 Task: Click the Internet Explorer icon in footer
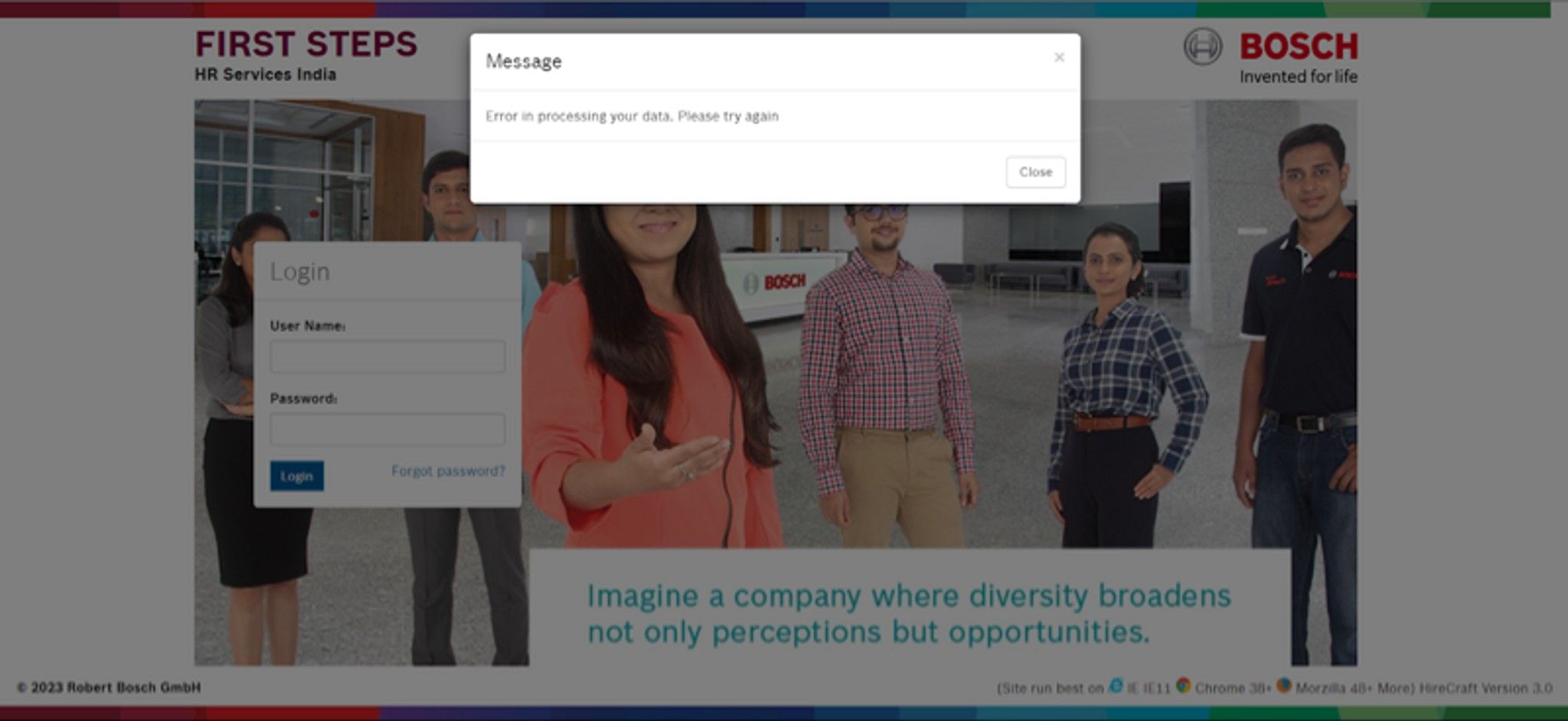pyautogui.click(x=1116, y=686)
